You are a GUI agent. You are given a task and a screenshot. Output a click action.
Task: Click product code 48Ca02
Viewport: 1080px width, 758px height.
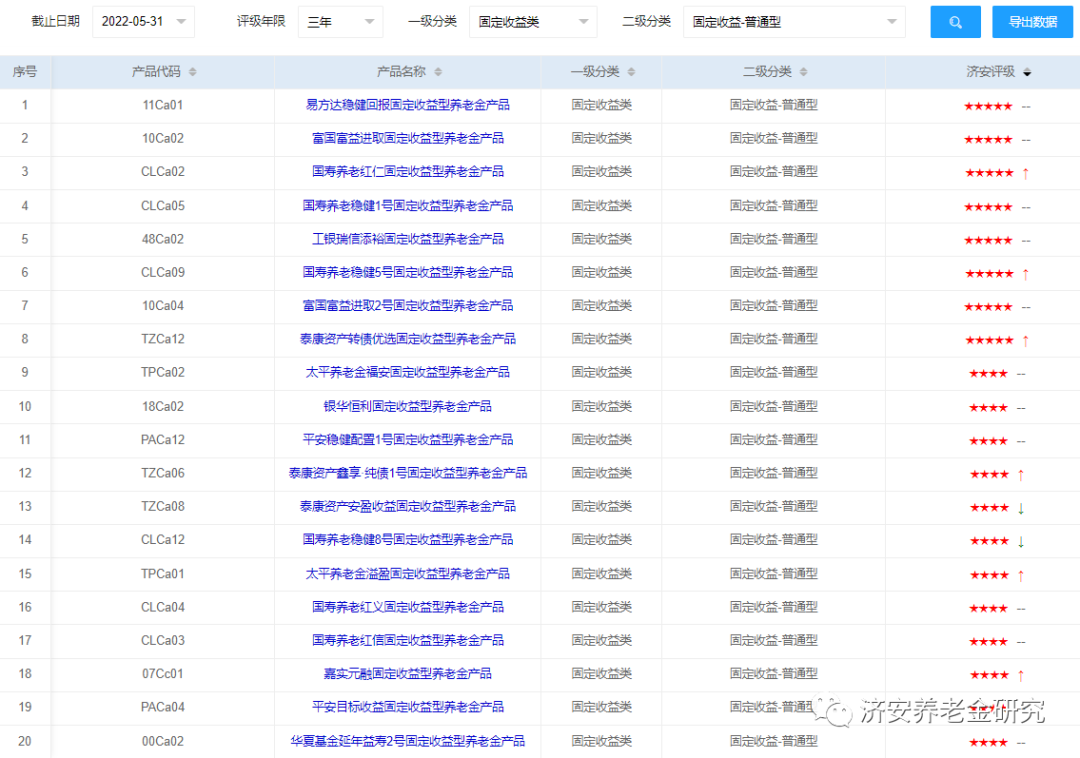[x=163, y=239]
